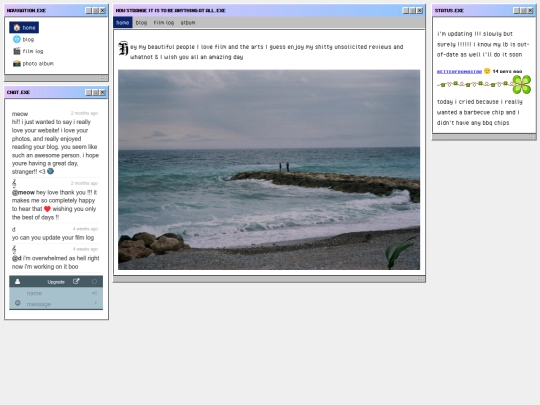The height and width of the screenshot is (405, 540).
Task: Click the clapperboard icon beside film log
Action: coord(17,51)
